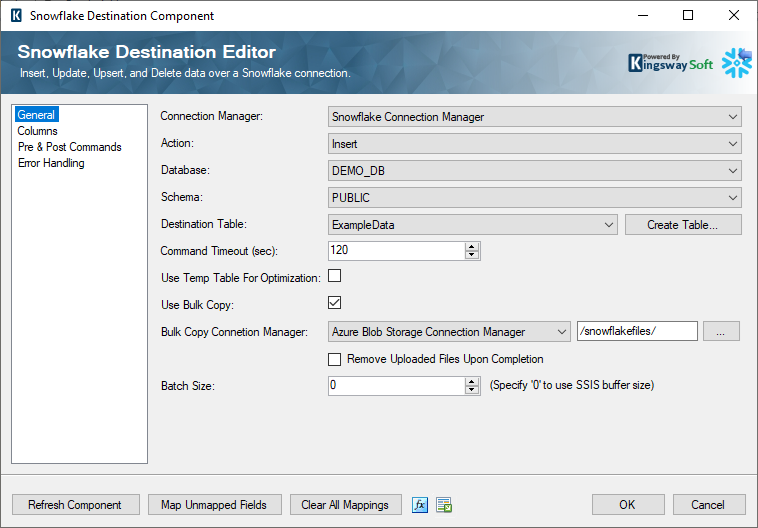The height and width of the screenshot is (528, 758).
Task: Click the documentation table icon beside fx
Action: (444, 505)
